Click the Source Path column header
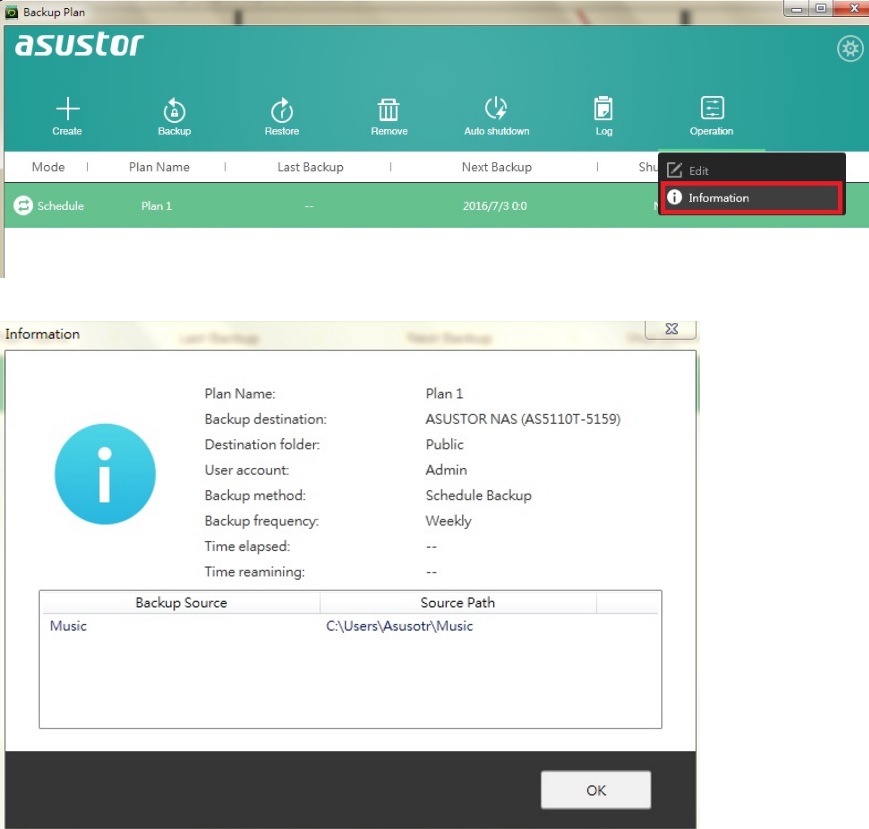Viewport: 869px width, 829px height. [458, 602]
